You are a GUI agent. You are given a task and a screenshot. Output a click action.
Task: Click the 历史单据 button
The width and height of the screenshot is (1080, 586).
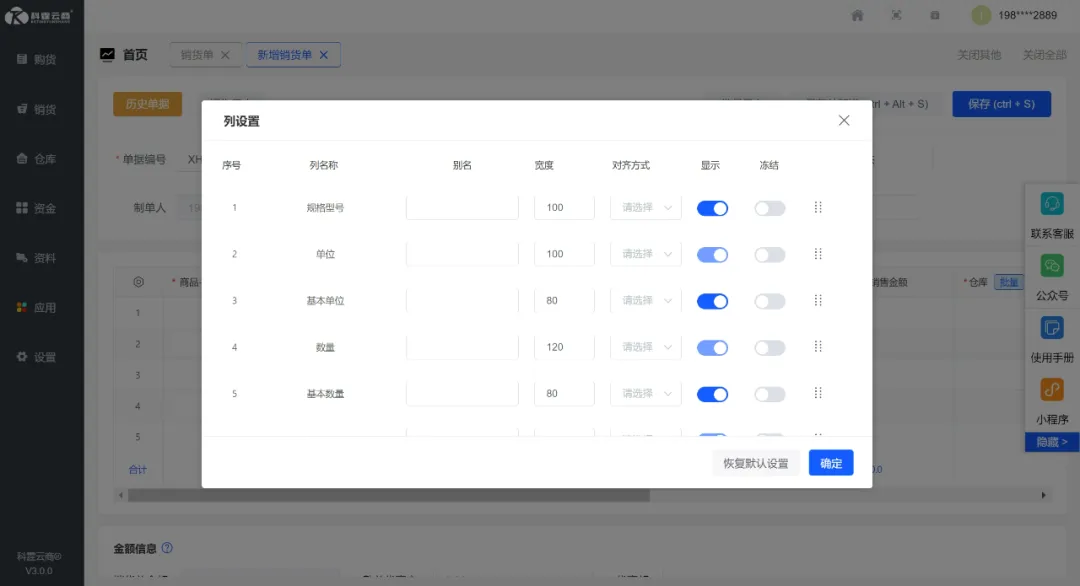pos(147,104)
